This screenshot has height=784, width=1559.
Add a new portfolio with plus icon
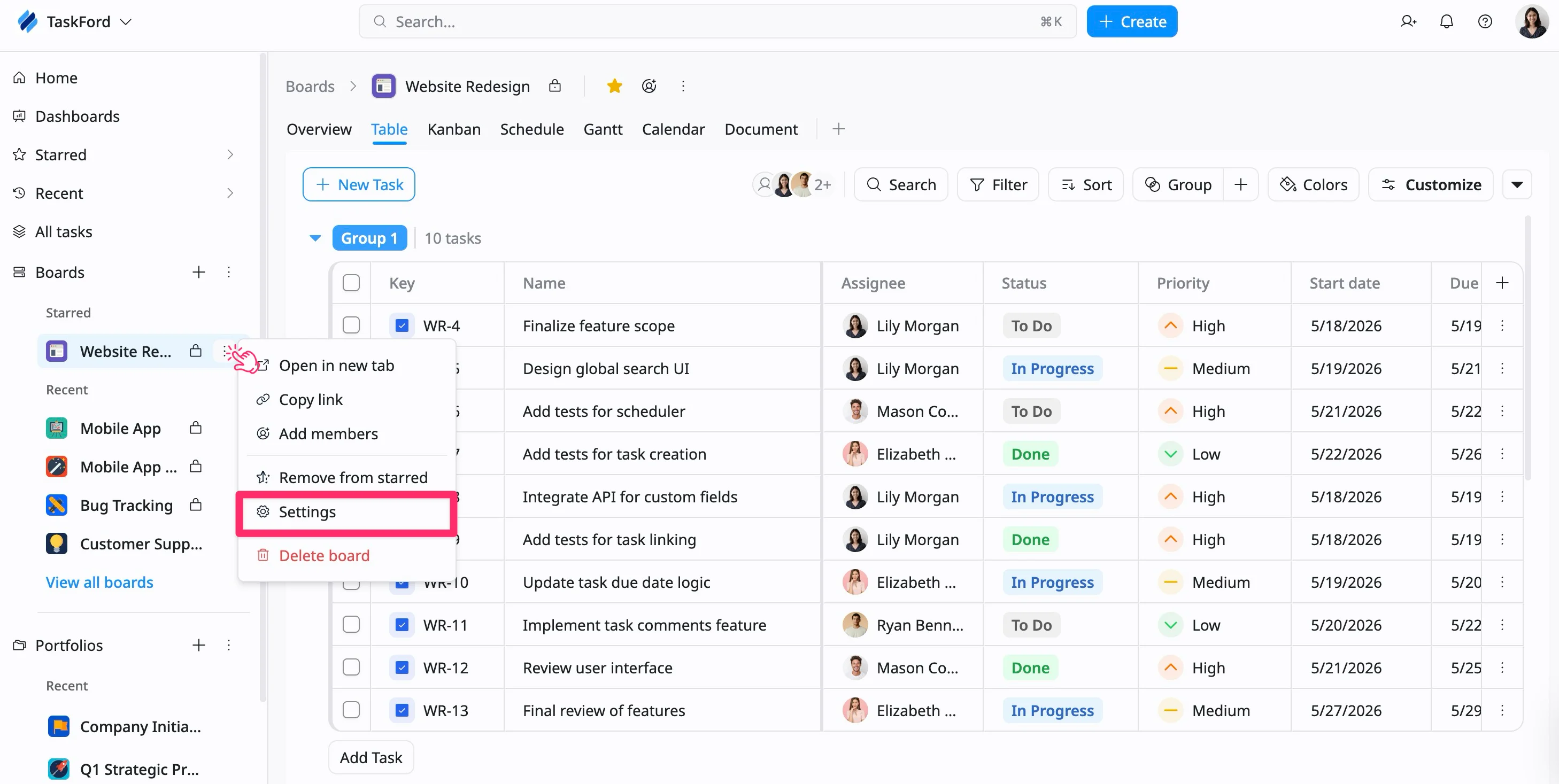(198, 645)
